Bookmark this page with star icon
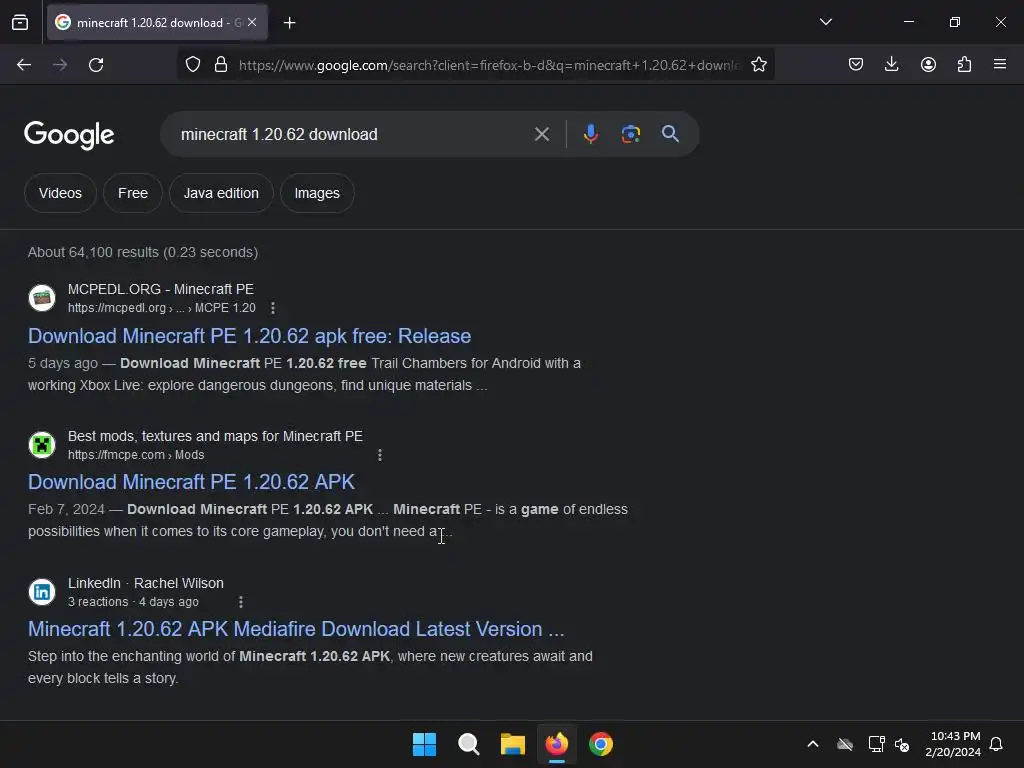The height and width of the screenshot is (768, 1024). click(758, 65)
